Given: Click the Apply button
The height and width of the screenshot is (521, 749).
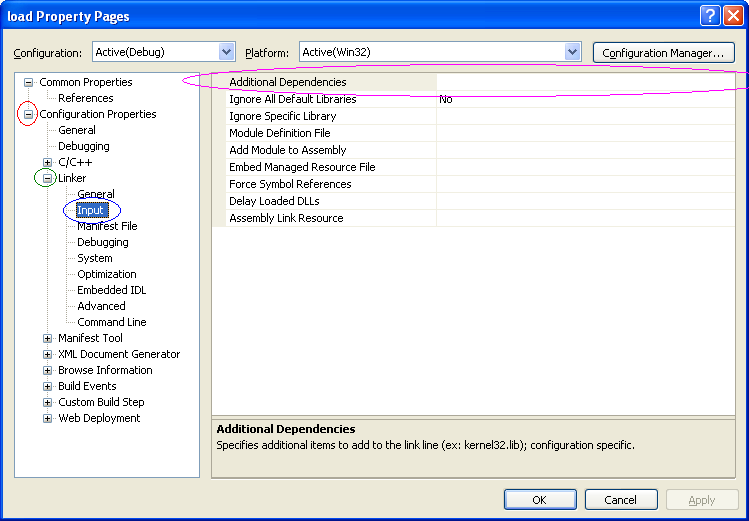Looking at the screenshot, I should coord(702,500).
